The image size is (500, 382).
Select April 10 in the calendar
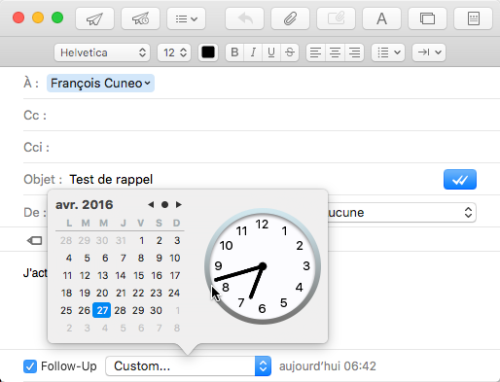point(175,258)
